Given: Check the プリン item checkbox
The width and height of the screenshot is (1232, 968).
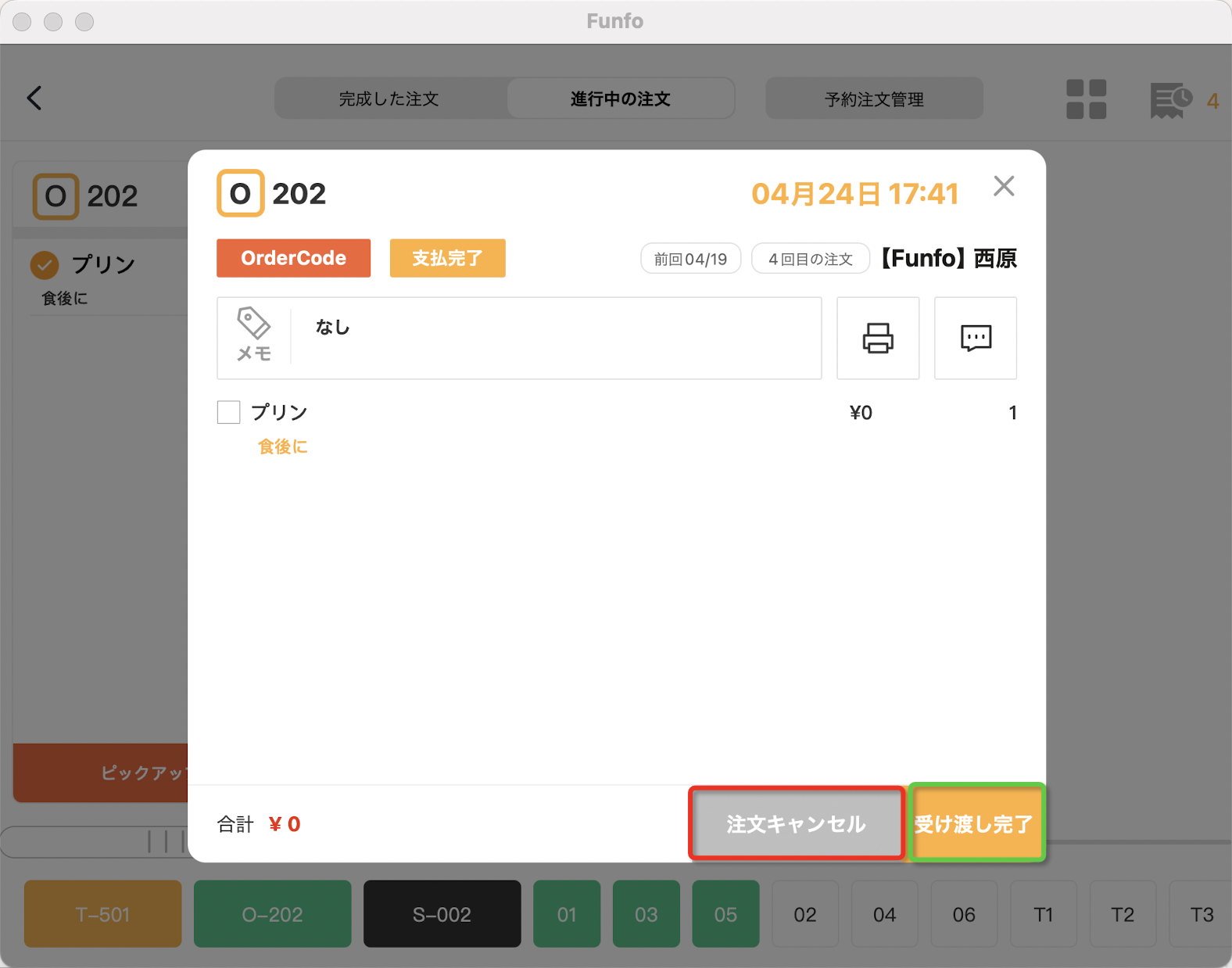Looking at the screenshot, I should (228, 412).
